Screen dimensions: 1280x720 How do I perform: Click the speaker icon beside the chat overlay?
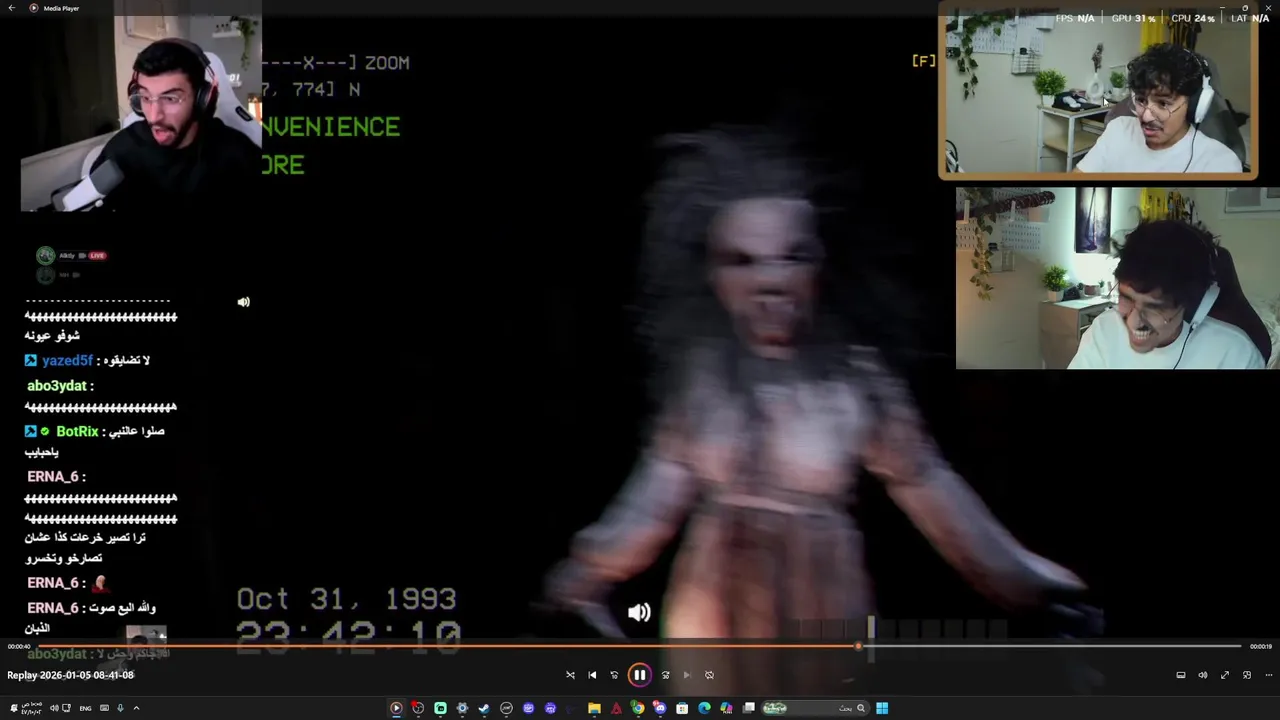click(x=243, y=302)
